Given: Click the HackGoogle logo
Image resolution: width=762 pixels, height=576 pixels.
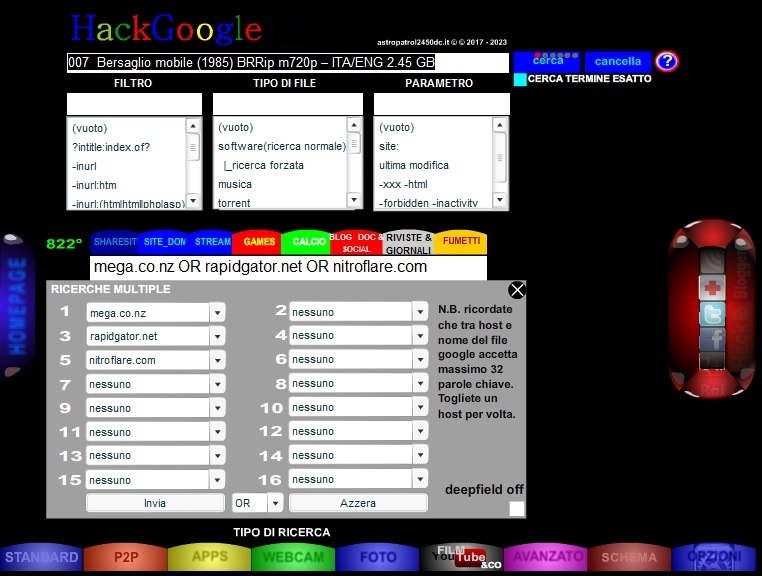Looking at the screenshot, I should point(166,28).
